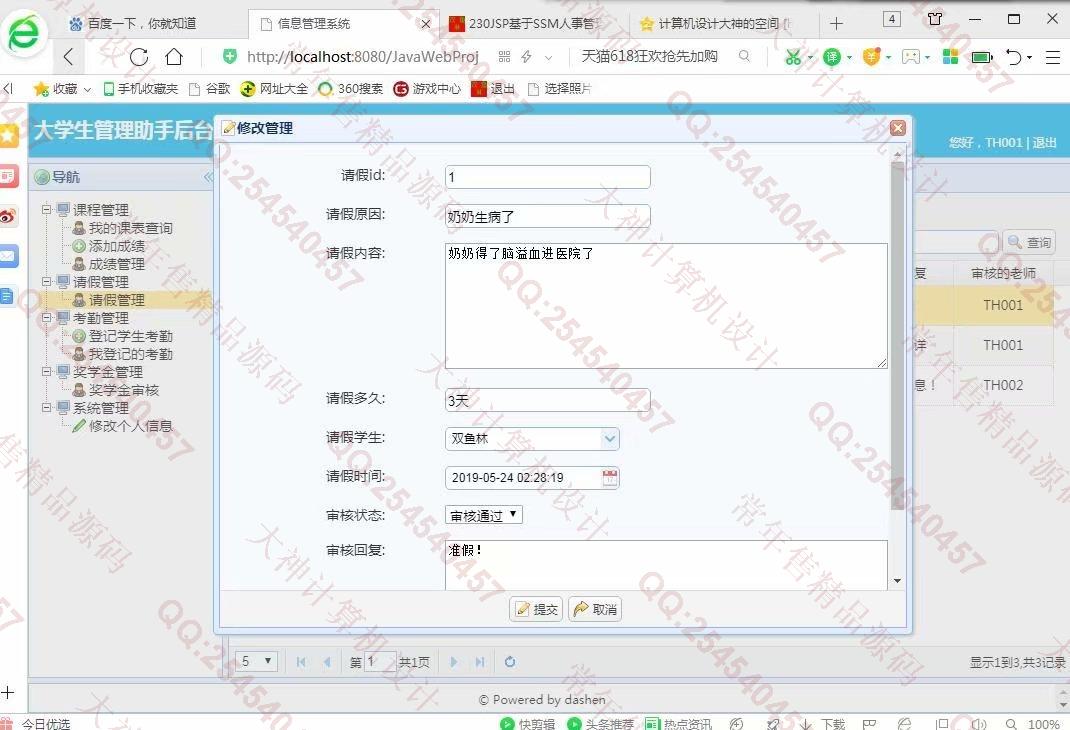Open search magnifier in browser search box

coord(744,56)
